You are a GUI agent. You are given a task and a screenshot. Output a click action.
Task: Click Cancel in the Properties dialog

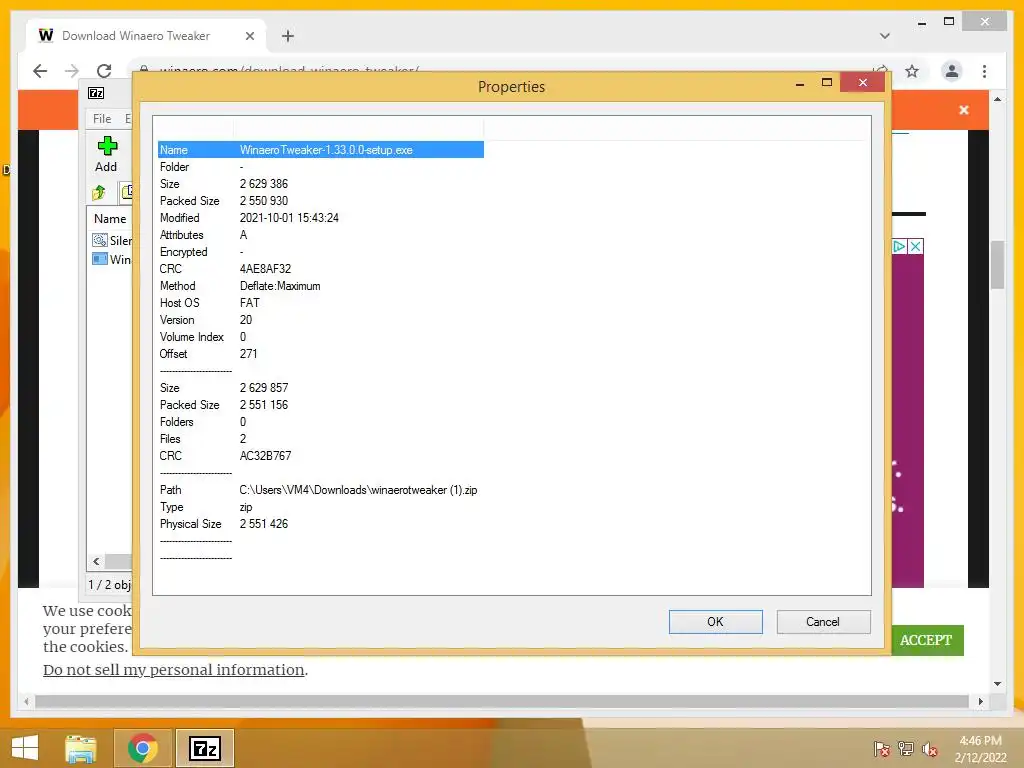click(x=824, y=622)
